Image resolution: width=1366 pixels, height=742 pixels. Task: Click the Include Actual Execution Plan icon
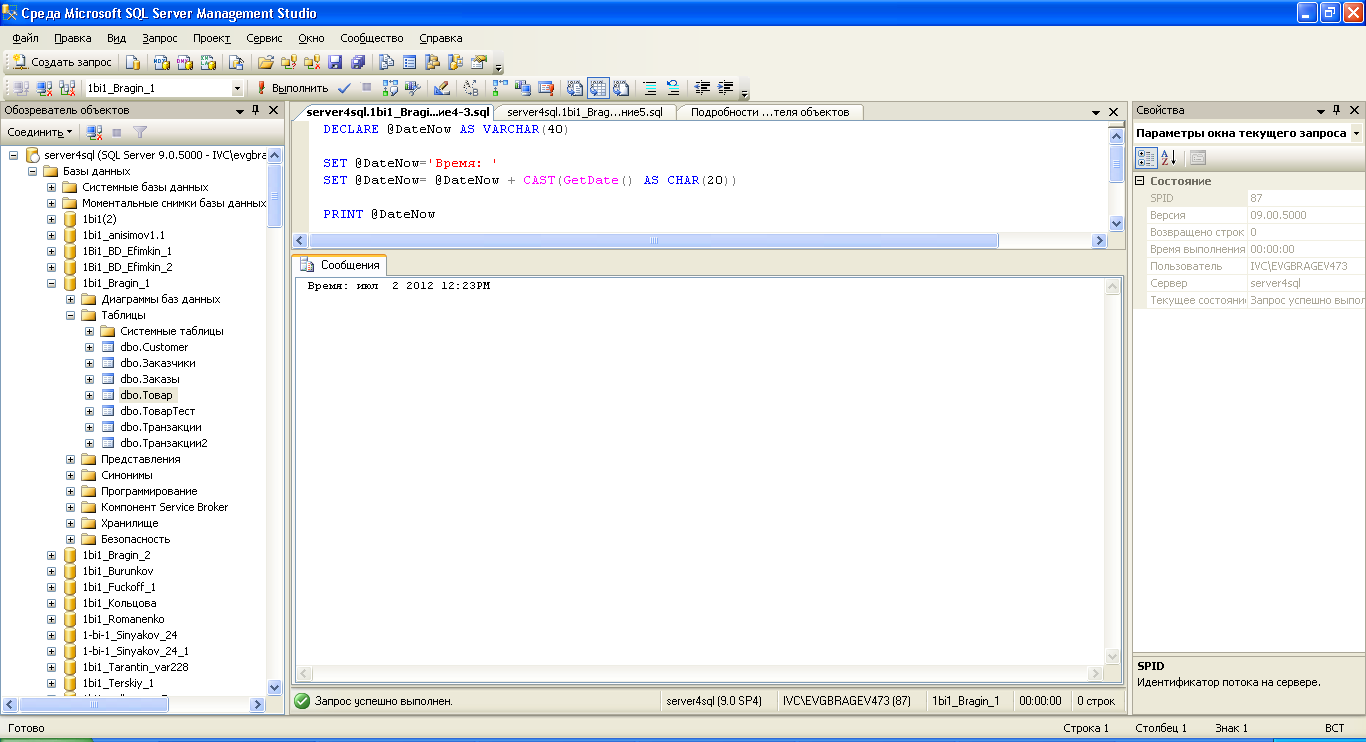click(x=498, y=88)
